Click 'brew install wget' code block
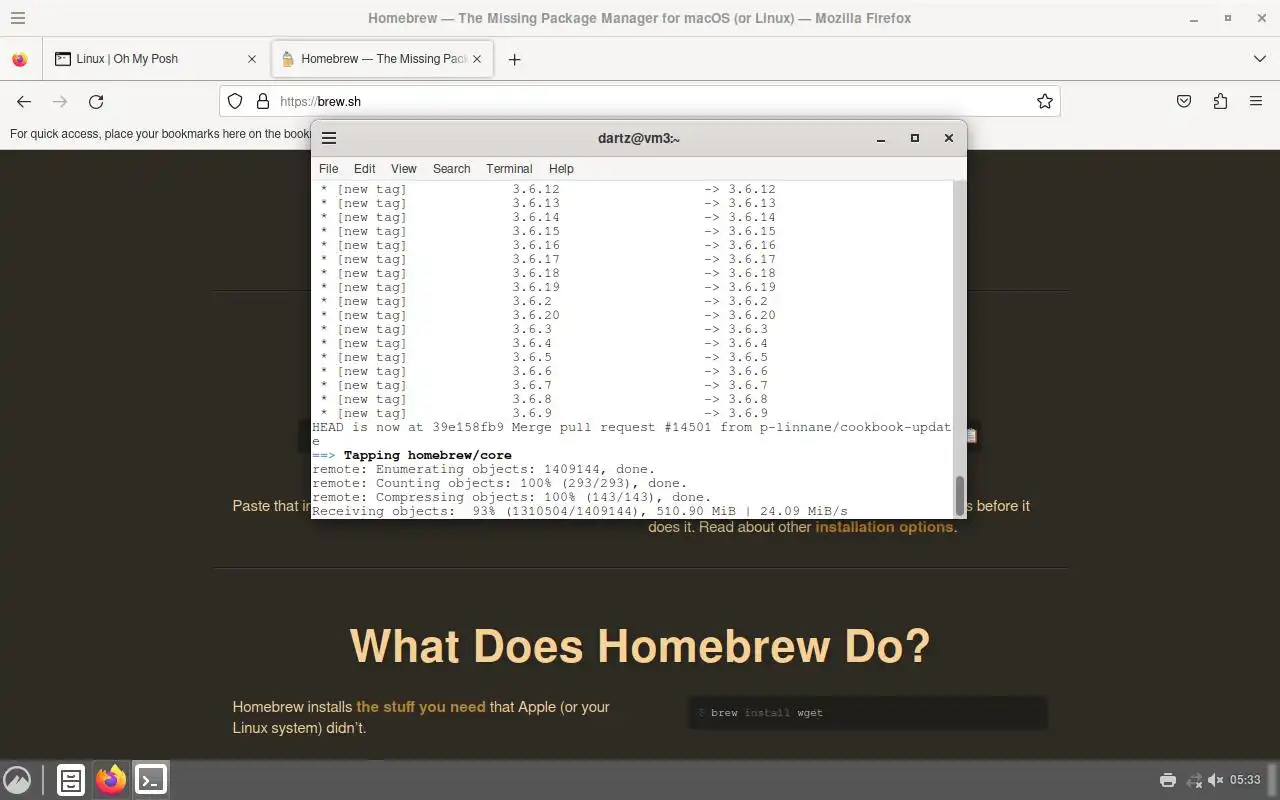 868,713
